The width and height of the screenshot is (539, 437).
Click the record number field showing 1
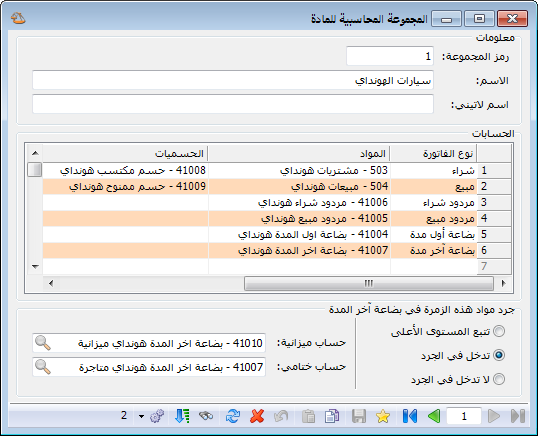coord(464,416)
